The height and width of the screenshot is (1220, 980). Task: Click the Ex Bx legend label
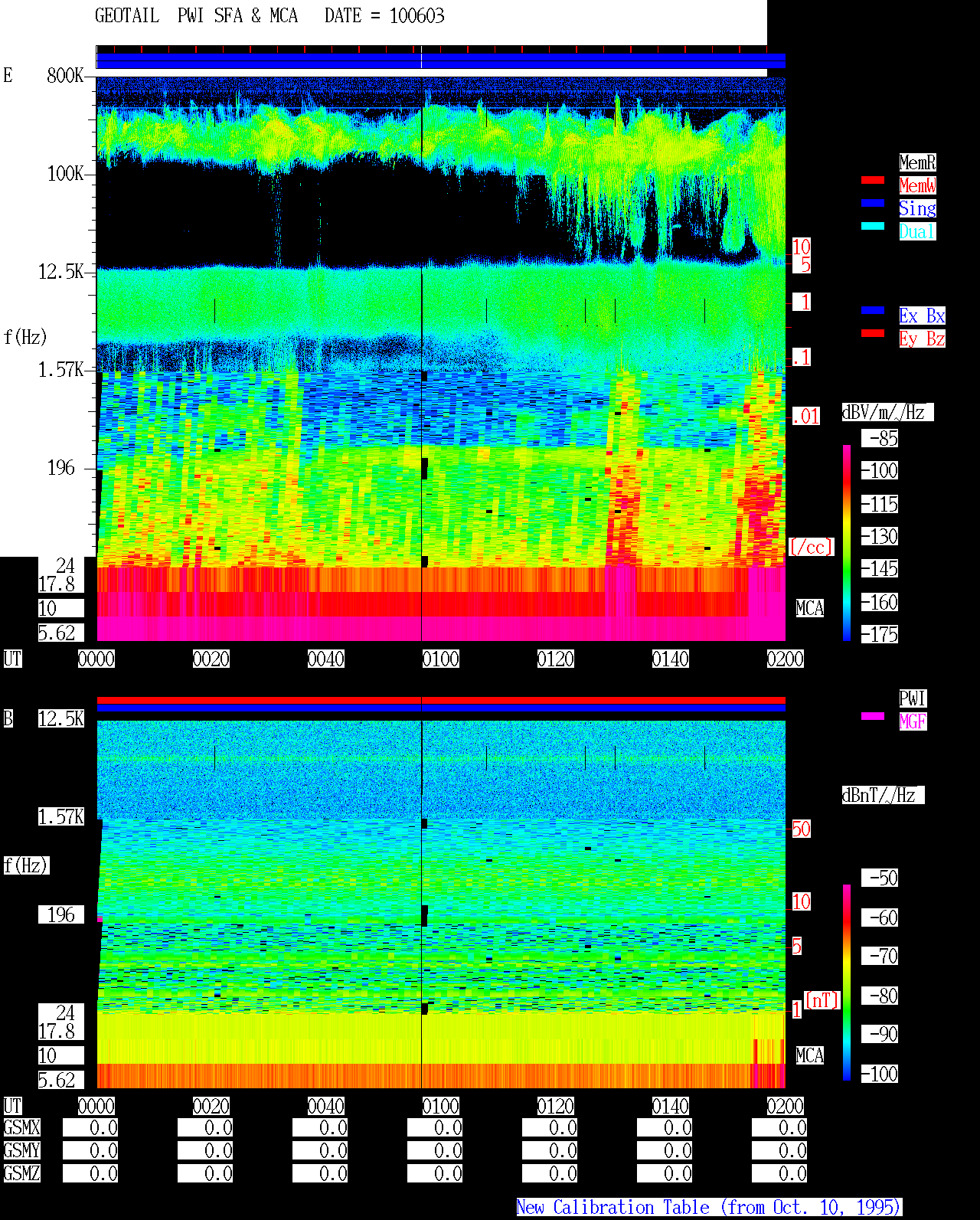(x=922, y=316)
